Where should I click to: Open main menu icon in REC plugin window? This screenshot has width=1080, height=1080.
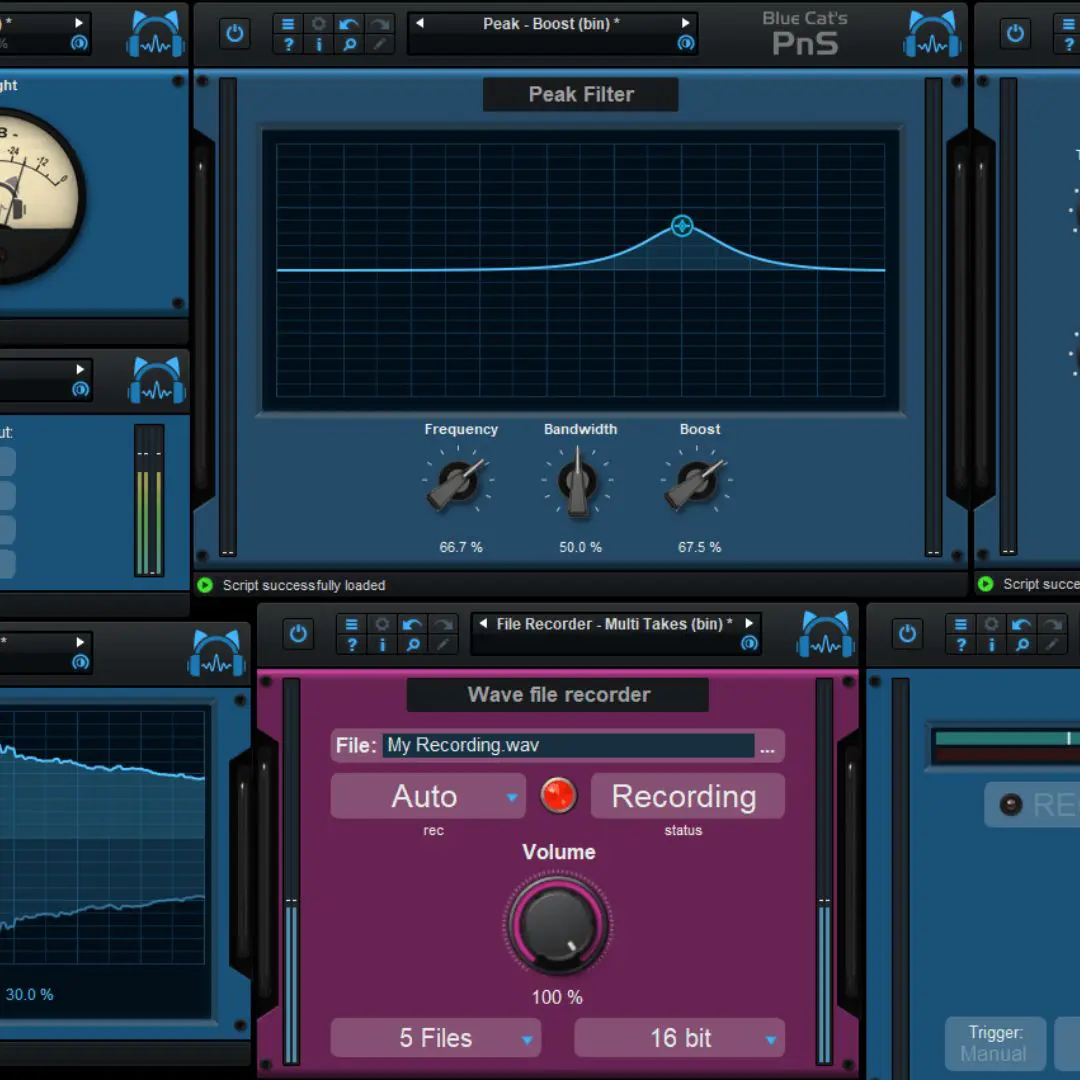point(960,624)
